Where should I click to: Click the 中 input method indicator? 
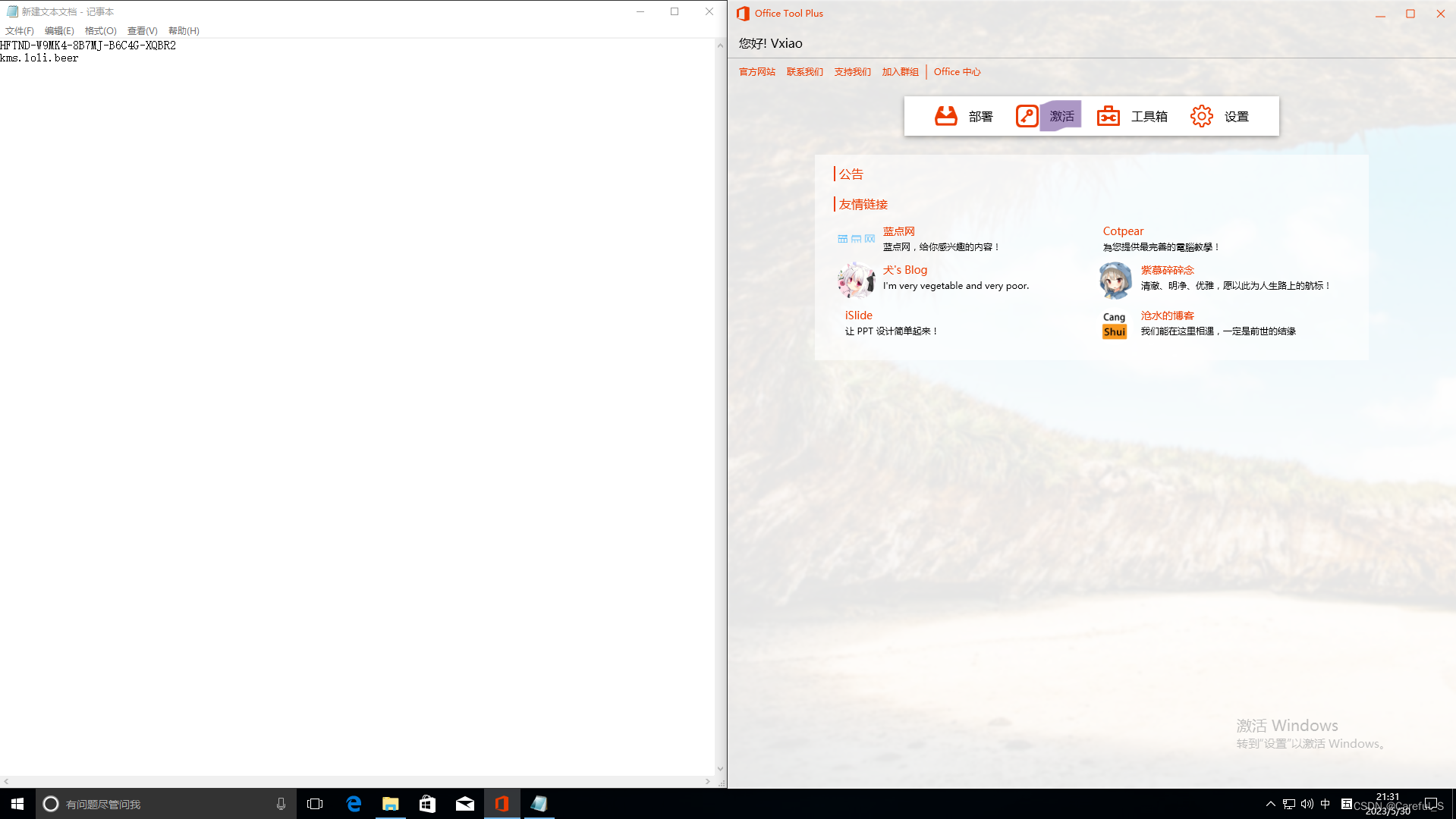(1325, 804)
